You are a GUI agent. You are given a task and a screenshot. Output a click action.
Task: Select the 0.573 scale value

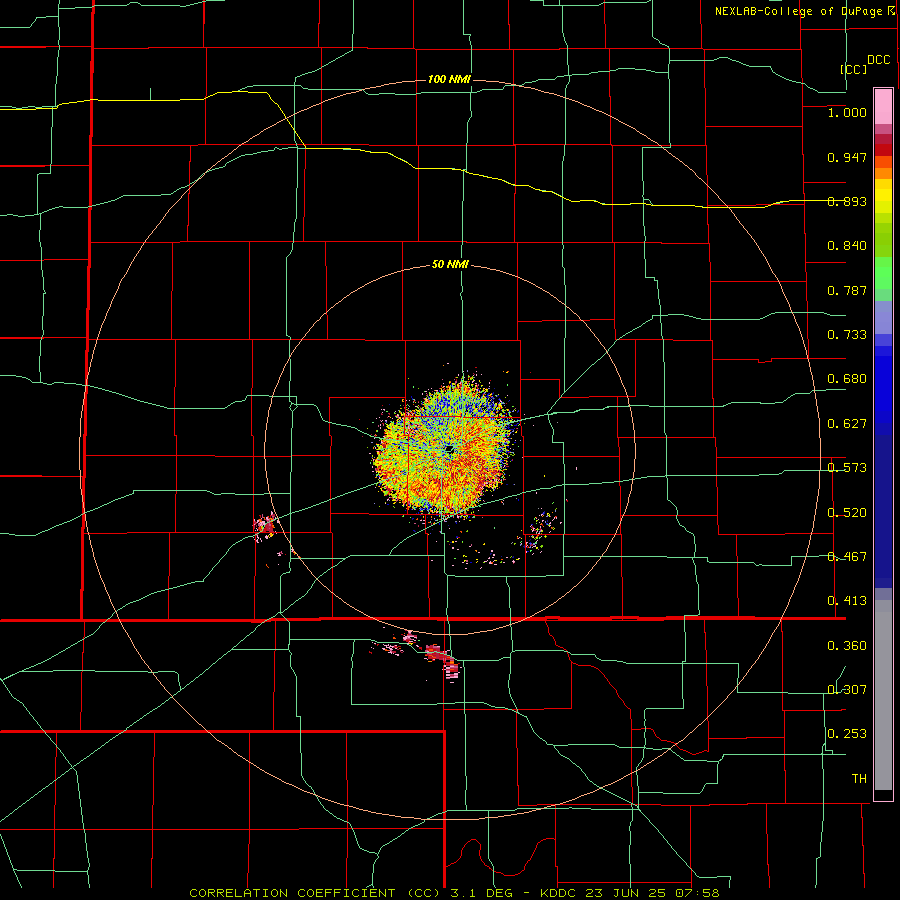coord(847,468)
